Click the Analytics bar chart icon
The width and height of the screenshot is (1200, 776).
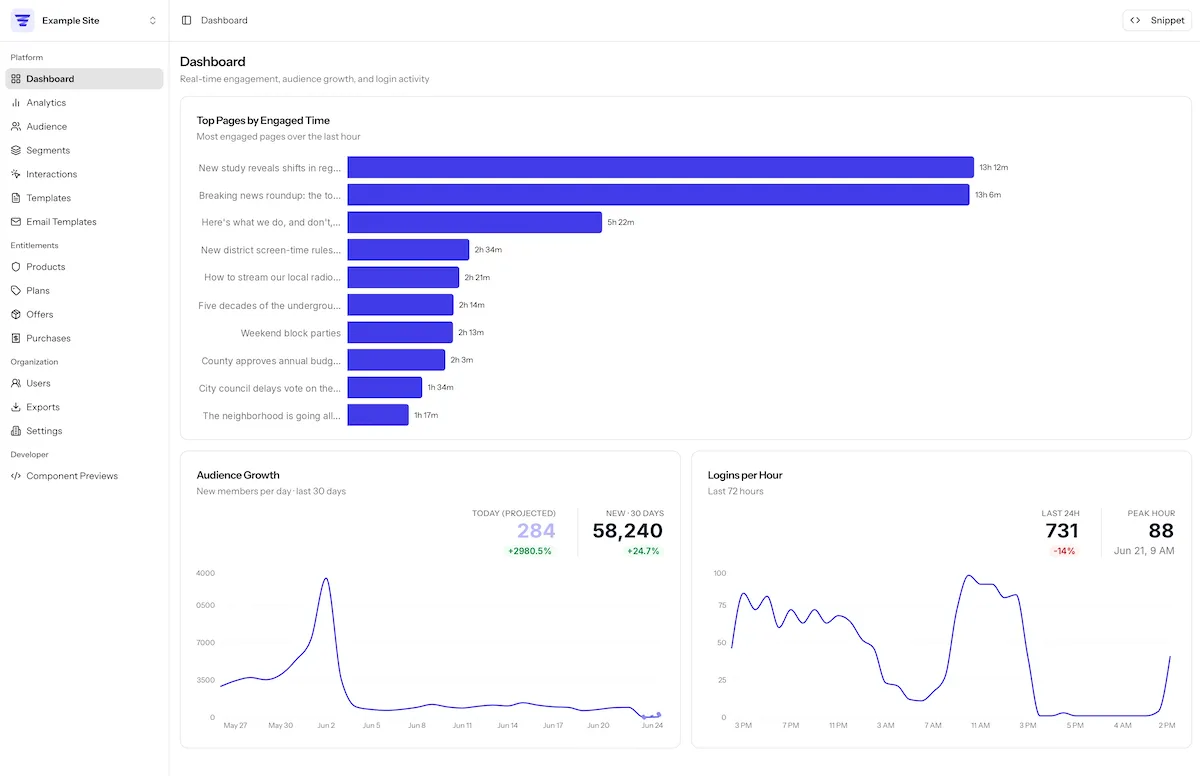click(16, 103)
